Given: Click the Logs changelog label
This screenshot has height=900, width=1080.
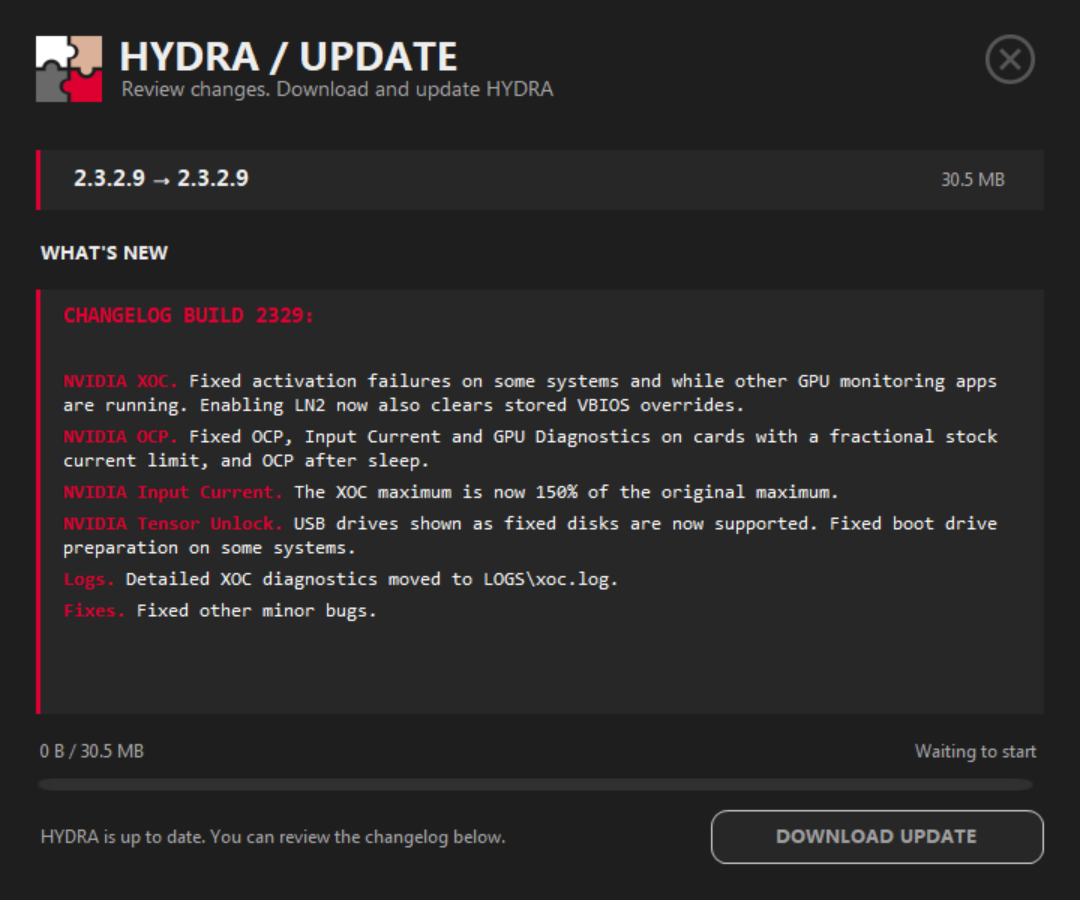Looking at the screenshot, I should point(89,579).
